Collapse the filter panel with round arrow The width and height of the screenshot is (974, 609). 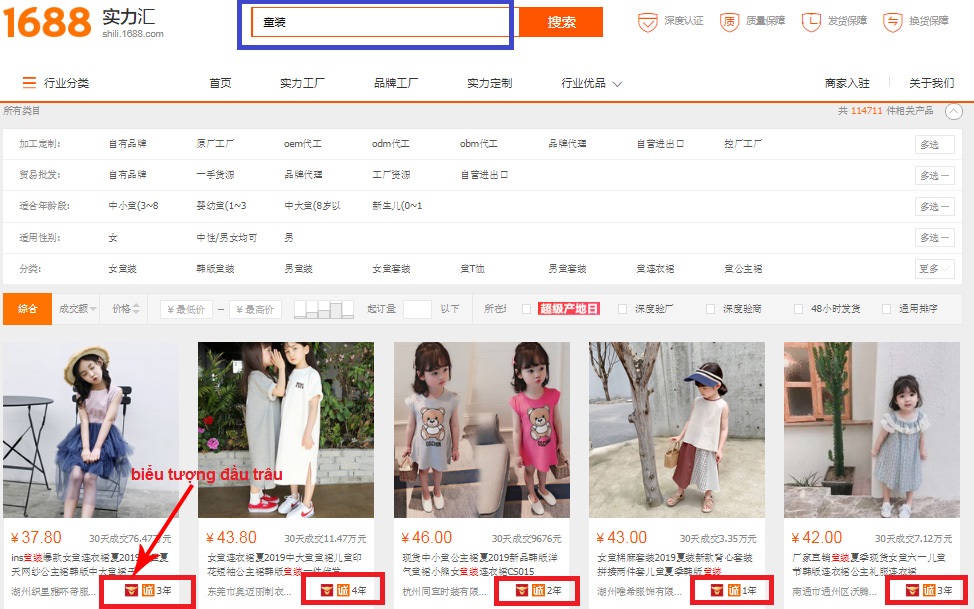coord(953,111)
